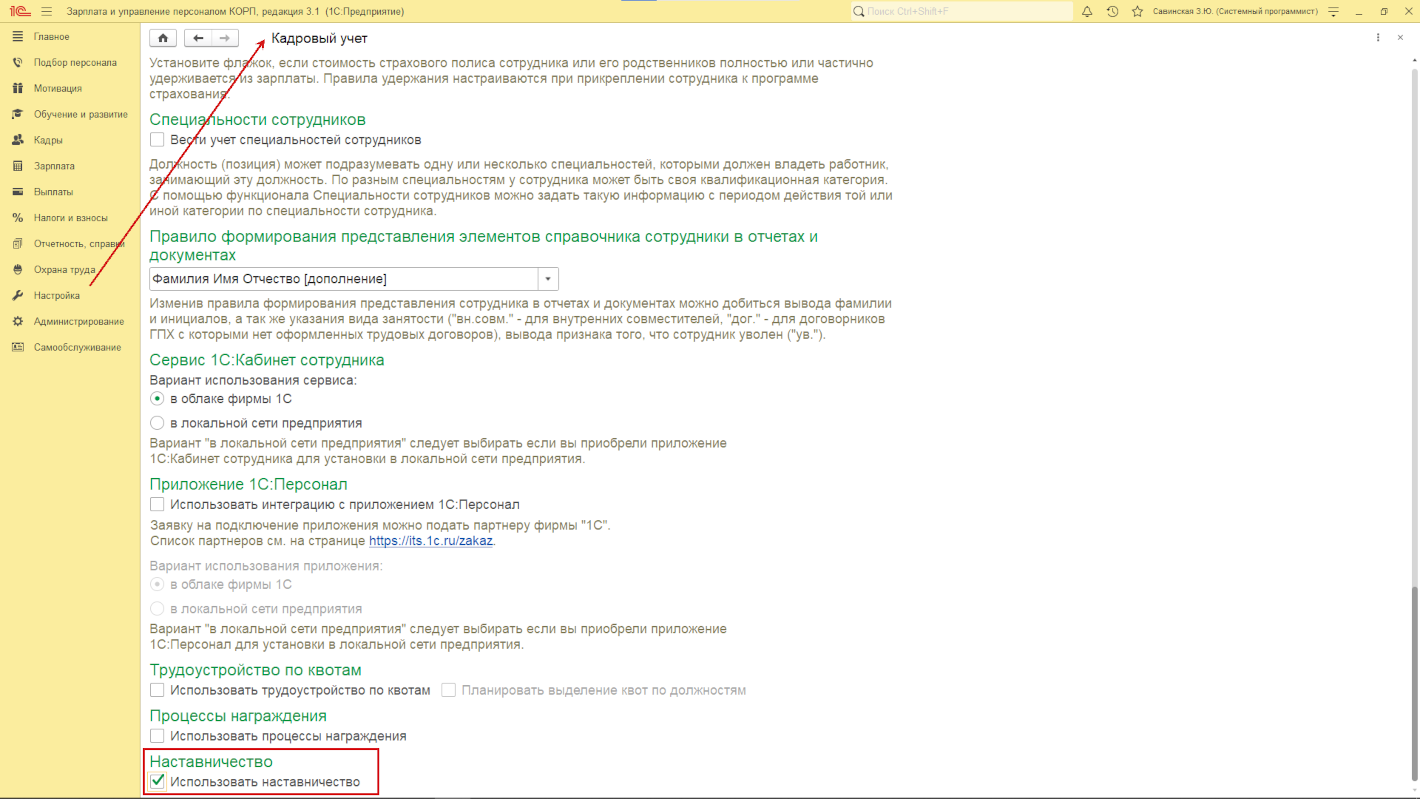Go back using the left arrow
Image resolution: width=1420 pixels, height=799 pixels.
[199, 38]
